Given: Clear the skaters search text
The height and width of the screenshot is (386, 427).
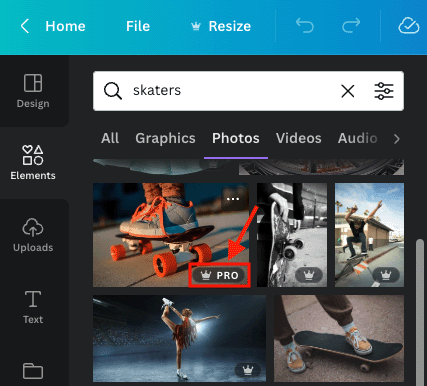Looking at the screenshot, I should pyautogui.click(x=348, y=91).
